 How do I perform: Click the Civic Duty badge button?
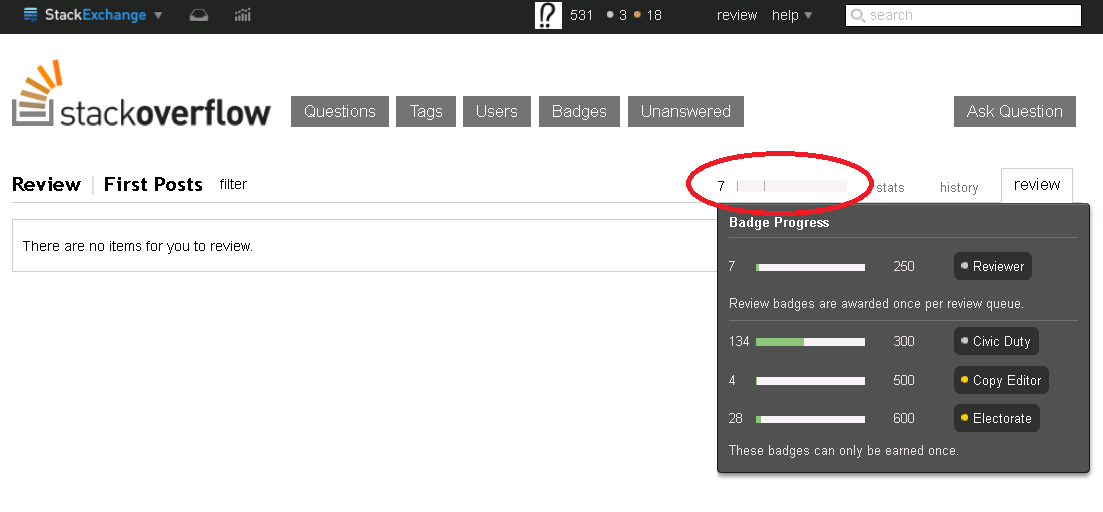(996, 341)
